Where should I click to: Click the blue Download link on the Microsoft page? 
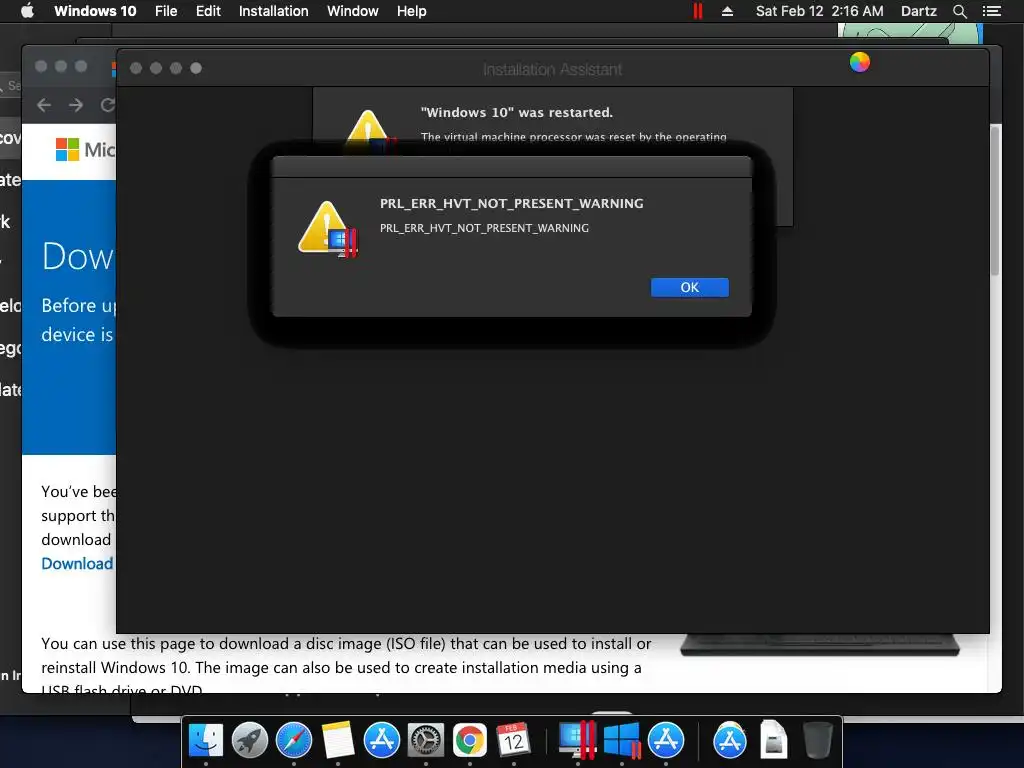point(77,564)
